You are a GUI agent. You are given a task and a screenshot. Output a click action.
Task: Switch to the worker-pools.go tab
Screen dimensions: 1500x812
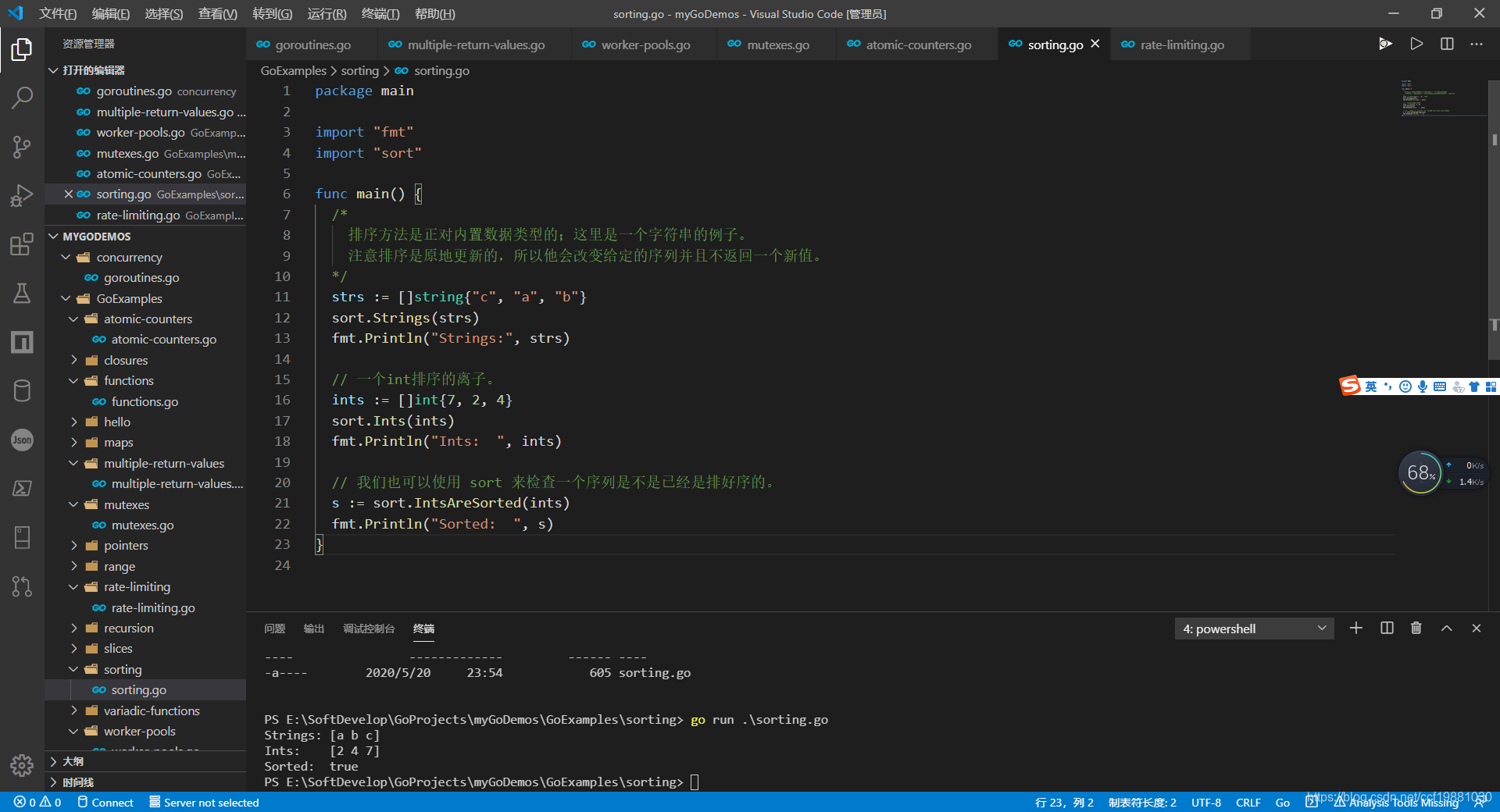645,45
